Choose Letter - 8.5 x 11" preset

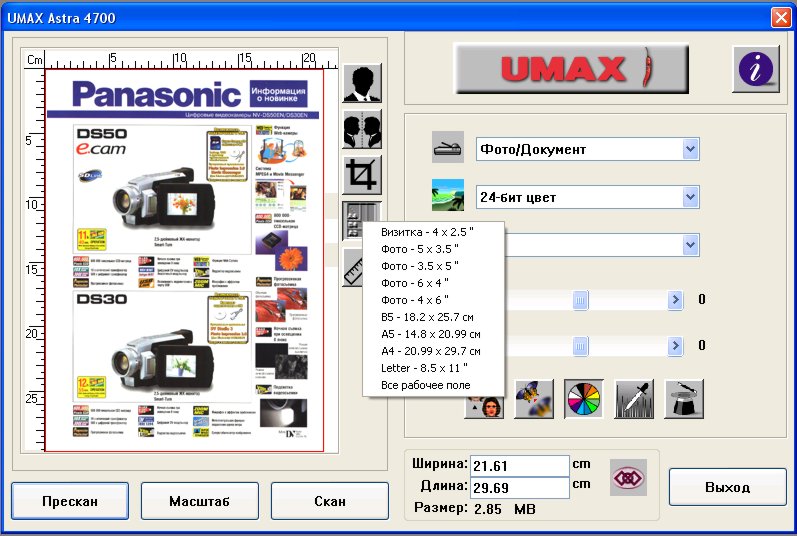[434, 368]
